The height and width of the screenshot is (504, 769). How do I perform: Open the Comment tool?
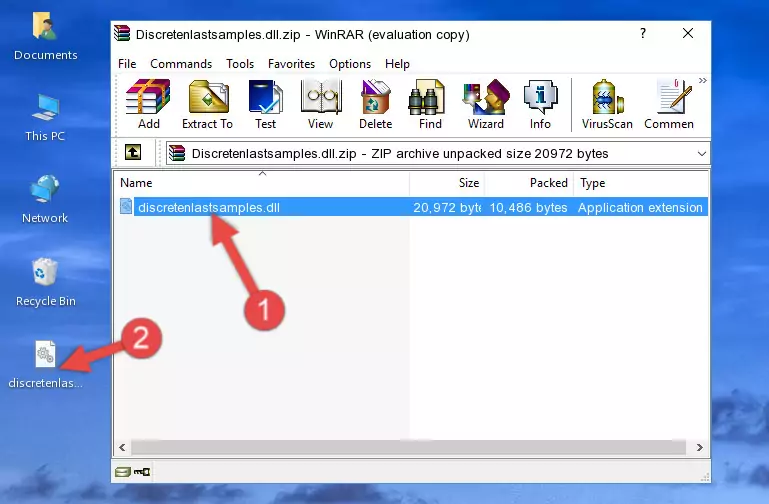pyautogui.click(x=669, y=104)
